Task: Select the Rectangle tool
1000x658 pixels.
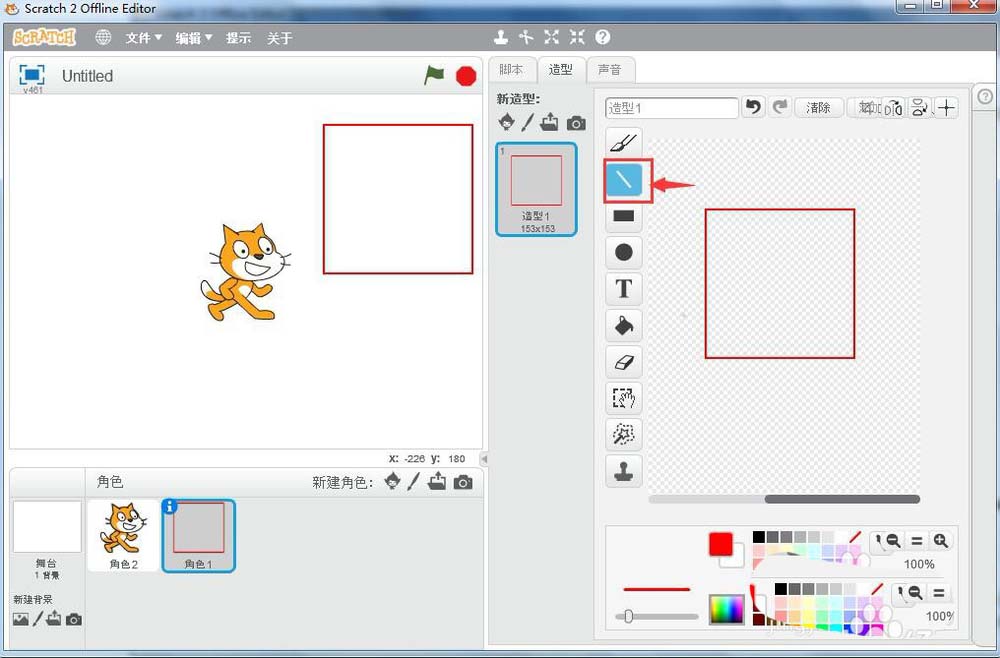Action: click(623, 216)
